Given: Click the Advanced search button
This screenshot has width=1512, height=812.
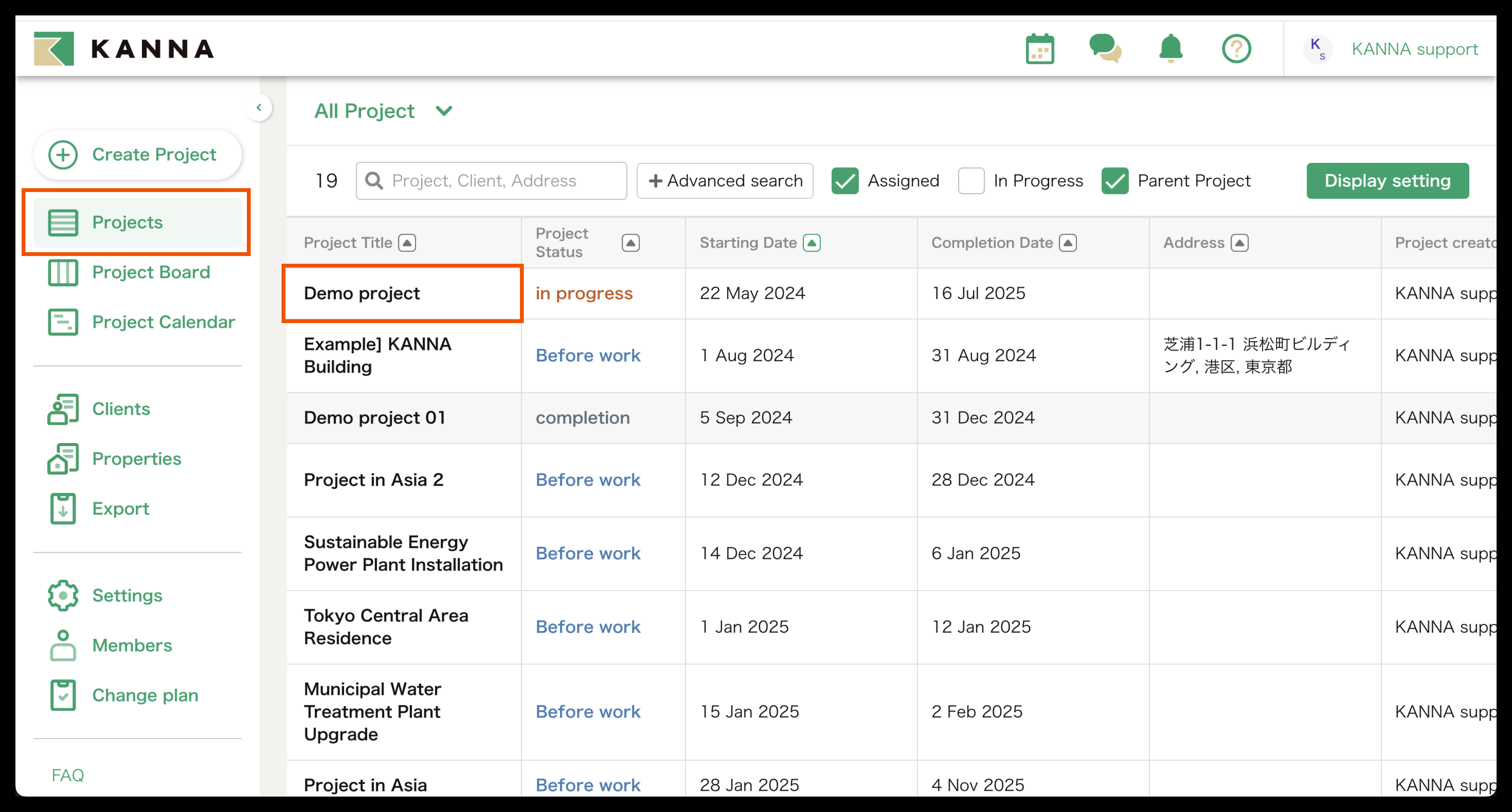Looking at the screenshot, I should 724,181.
